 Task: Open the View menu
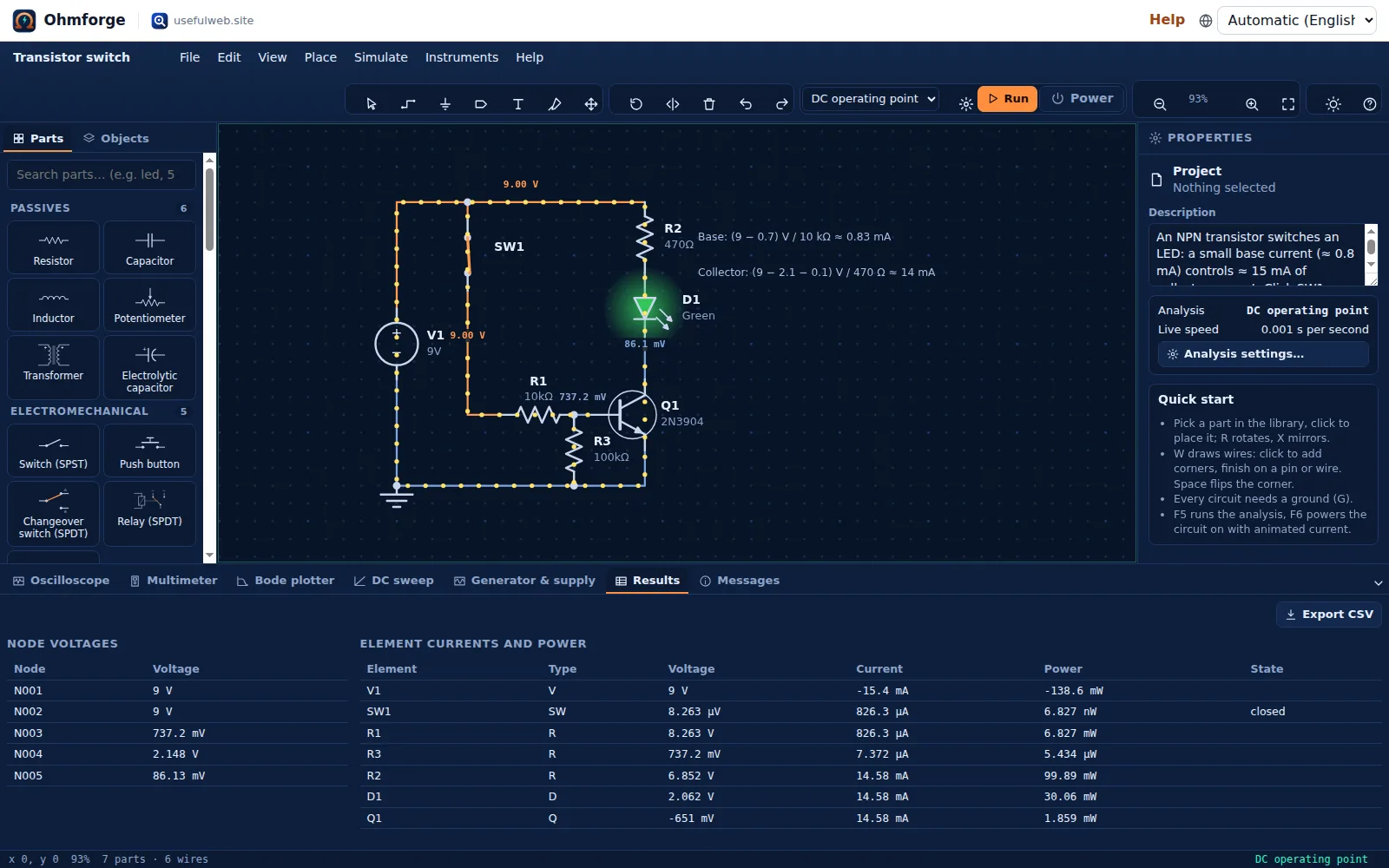click(x=273, y=57)
